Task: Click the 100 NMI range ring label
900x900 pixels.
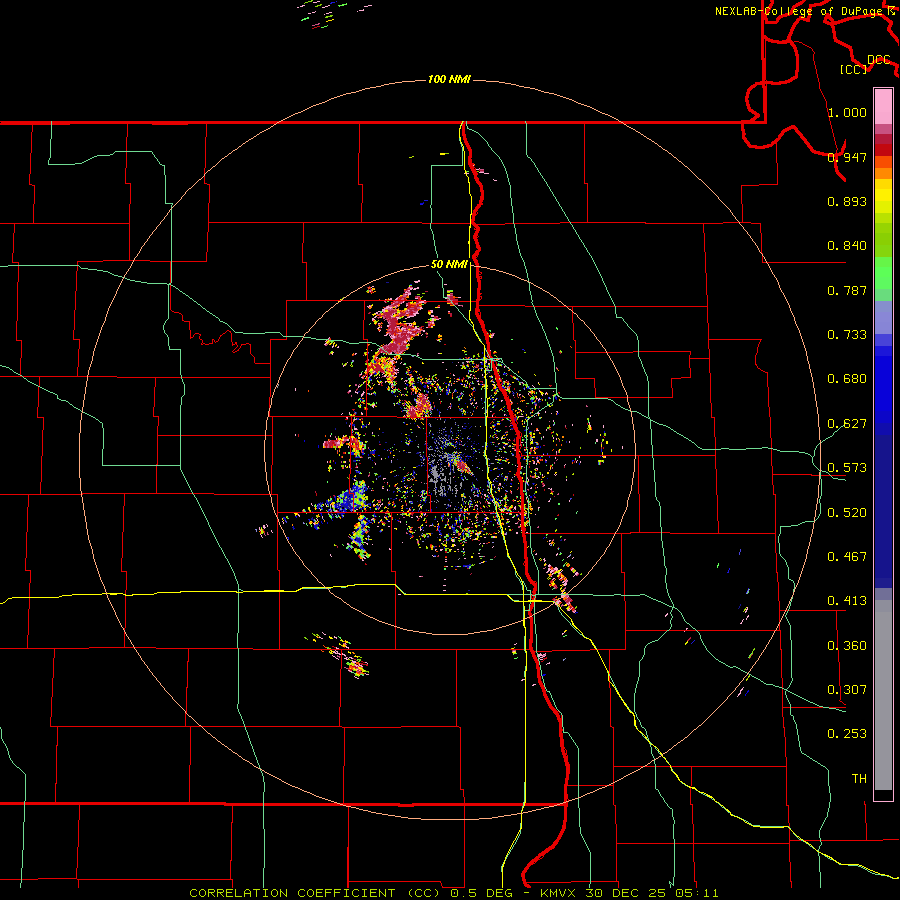Action: click(449, 79)
